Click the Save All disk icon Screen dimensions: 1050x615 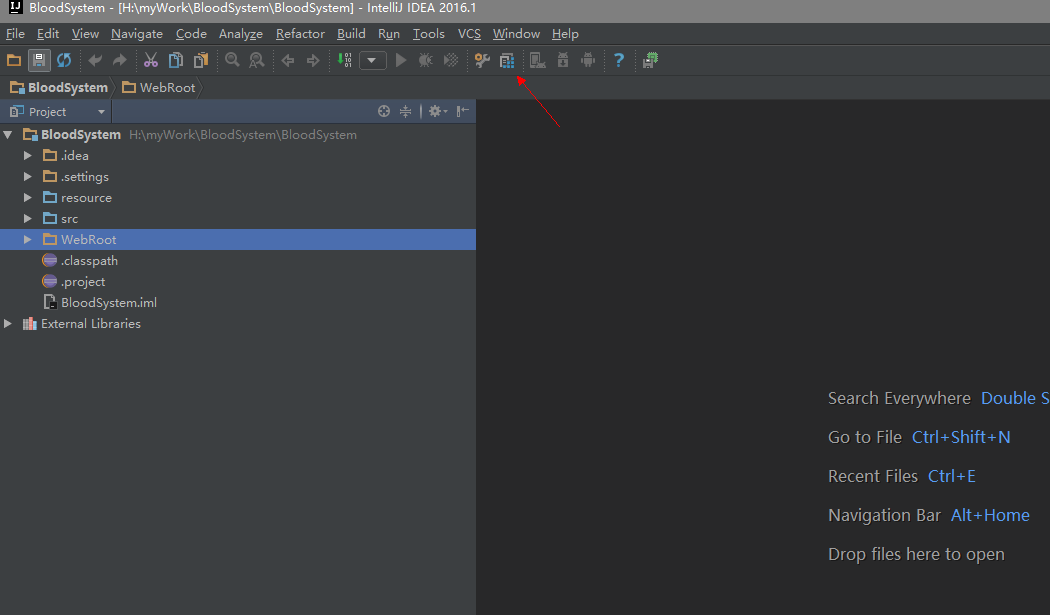(39, 60)
